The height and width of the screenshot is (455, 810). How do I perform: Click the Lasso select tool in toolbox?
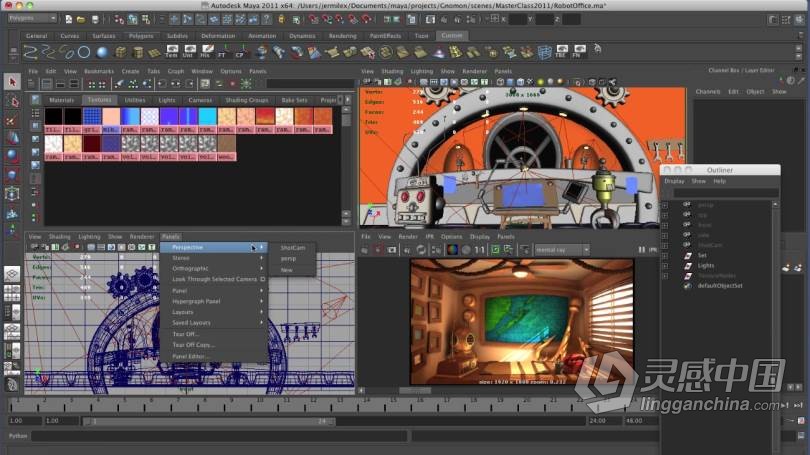click(x=12, y=101)
